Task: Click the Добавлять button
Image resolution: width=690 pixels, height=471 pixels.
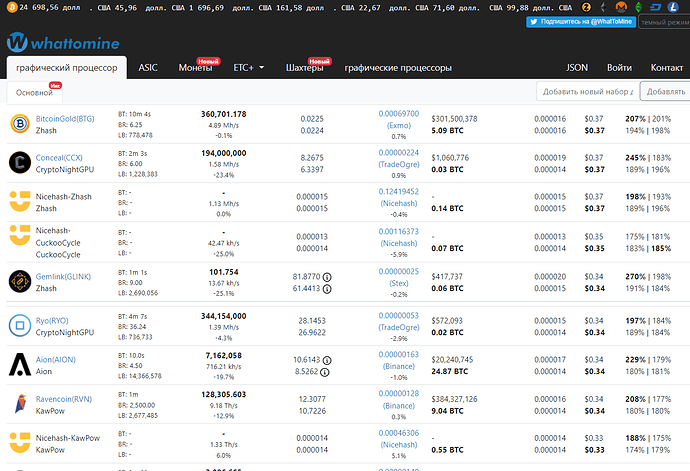Action: [666, 91]
